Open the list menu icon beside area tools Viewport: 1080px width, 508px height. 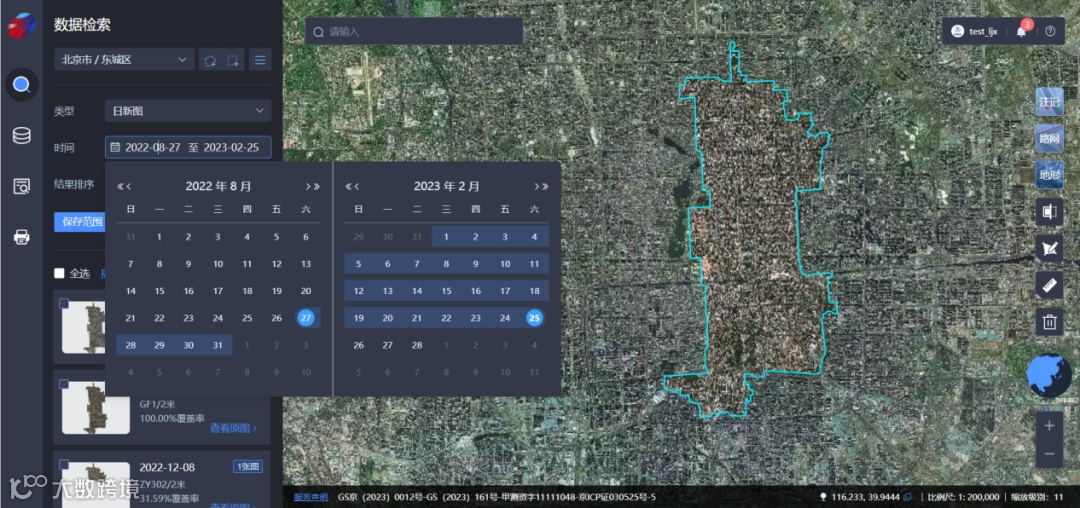260,60
